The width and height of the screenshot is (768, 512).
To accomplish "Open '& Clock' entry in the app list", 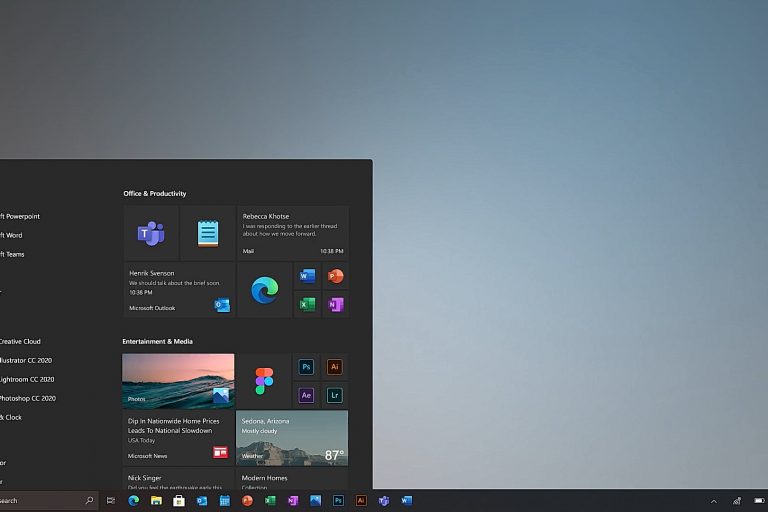I will (x=11, y=418).
